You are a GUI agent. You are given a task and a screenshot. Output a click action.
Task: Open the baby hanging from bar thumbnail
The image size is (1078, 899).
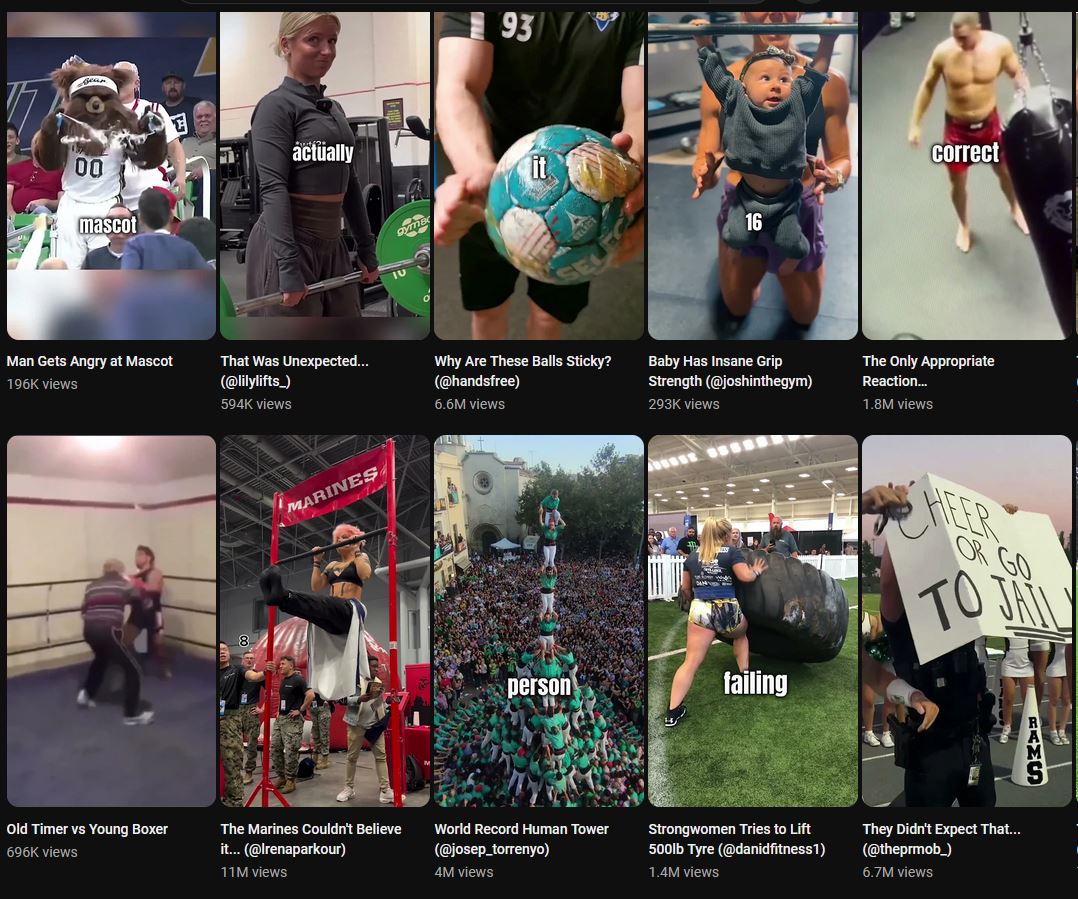[753, 175]
